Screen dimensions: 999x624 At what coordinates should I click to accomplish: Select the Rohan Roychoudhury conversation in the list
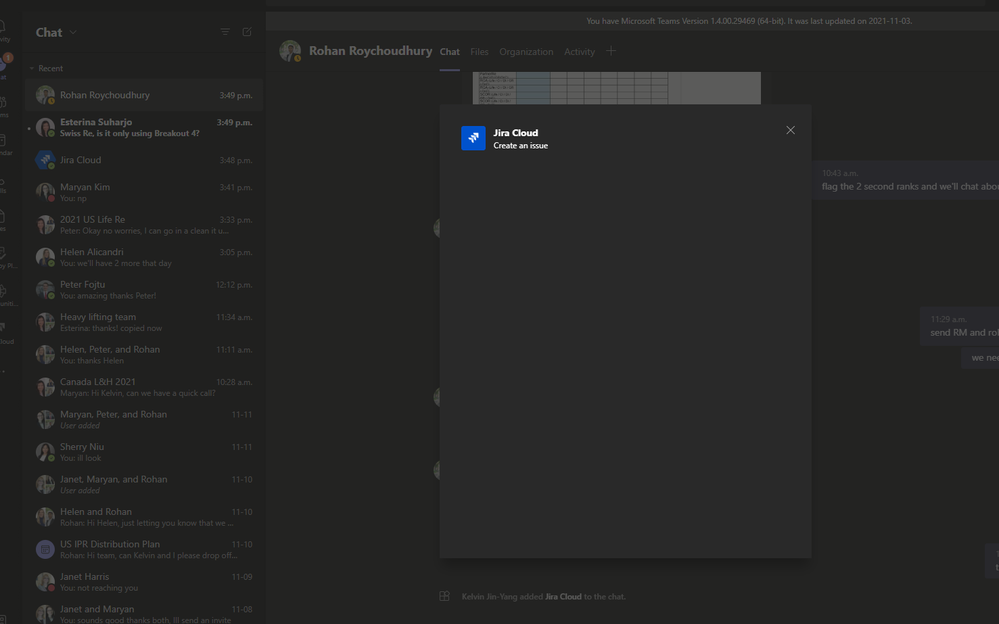point(144,95)
